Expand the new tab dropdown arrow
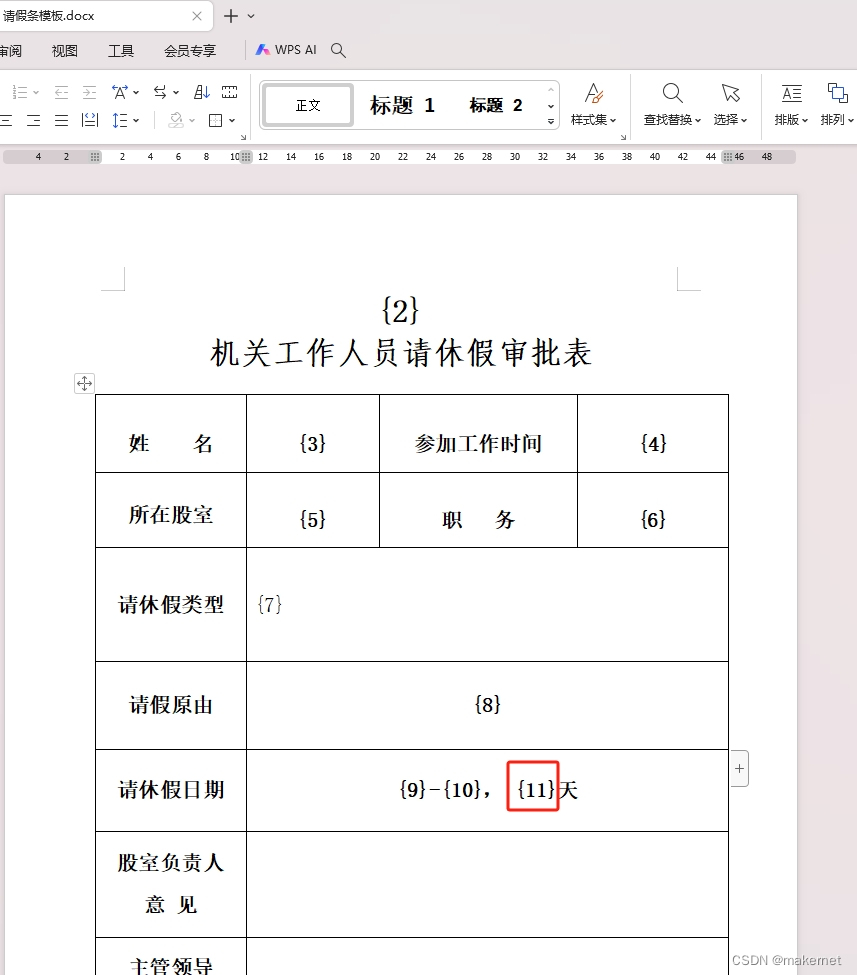857x975 pixels. point(251,16)
